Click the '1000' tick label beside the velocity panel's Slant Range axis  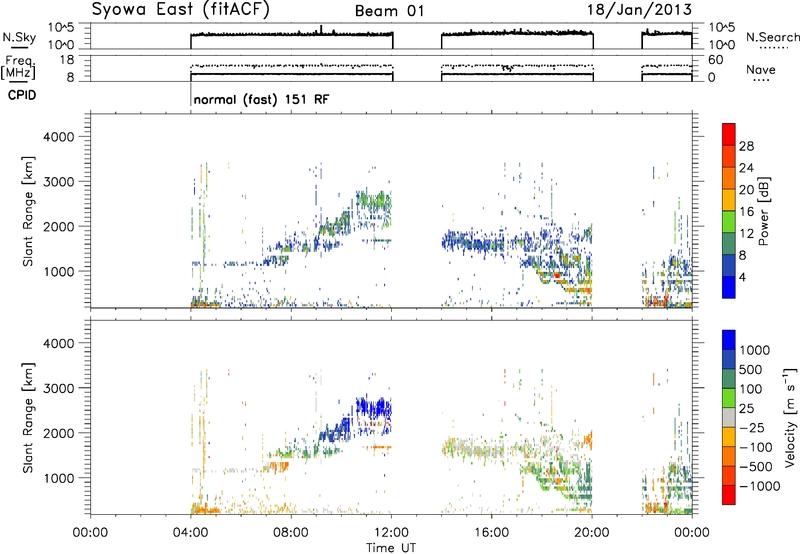[59, 478]
